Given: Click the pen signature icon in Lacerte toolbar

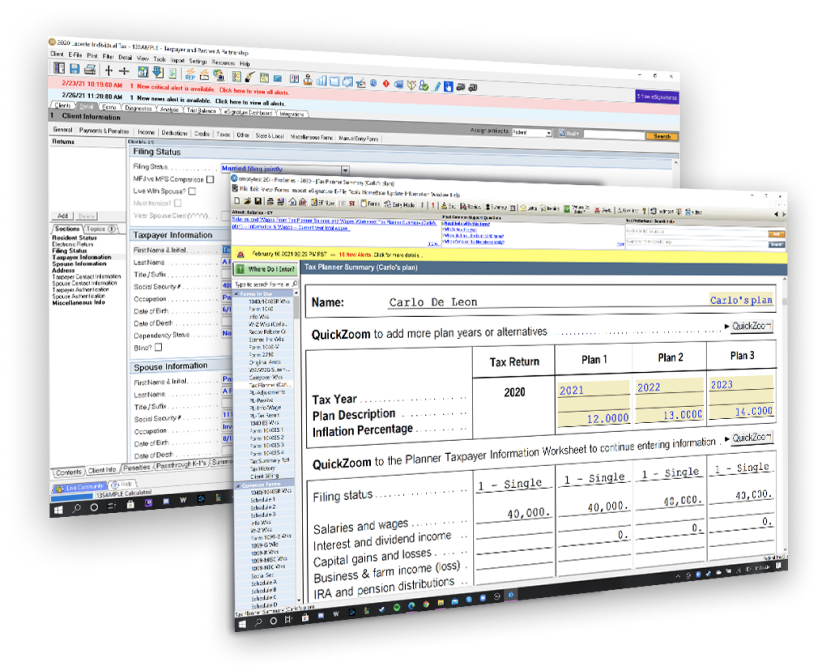Looking at the screenshot, I should pyautogui.click(x=250, y=77).
